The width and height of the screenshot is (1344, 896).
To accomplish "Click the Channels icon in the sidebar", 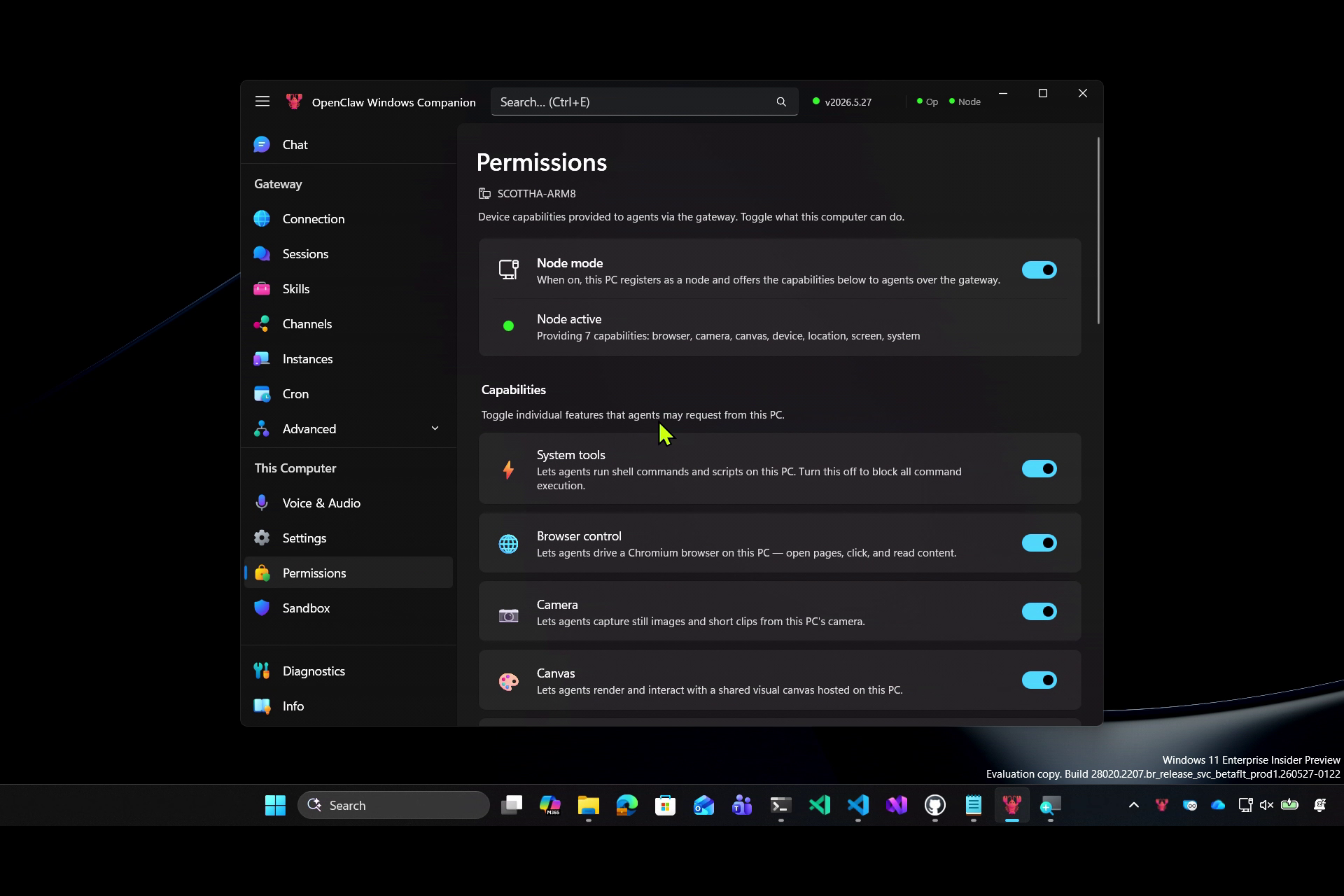I will tap(262, 323).
